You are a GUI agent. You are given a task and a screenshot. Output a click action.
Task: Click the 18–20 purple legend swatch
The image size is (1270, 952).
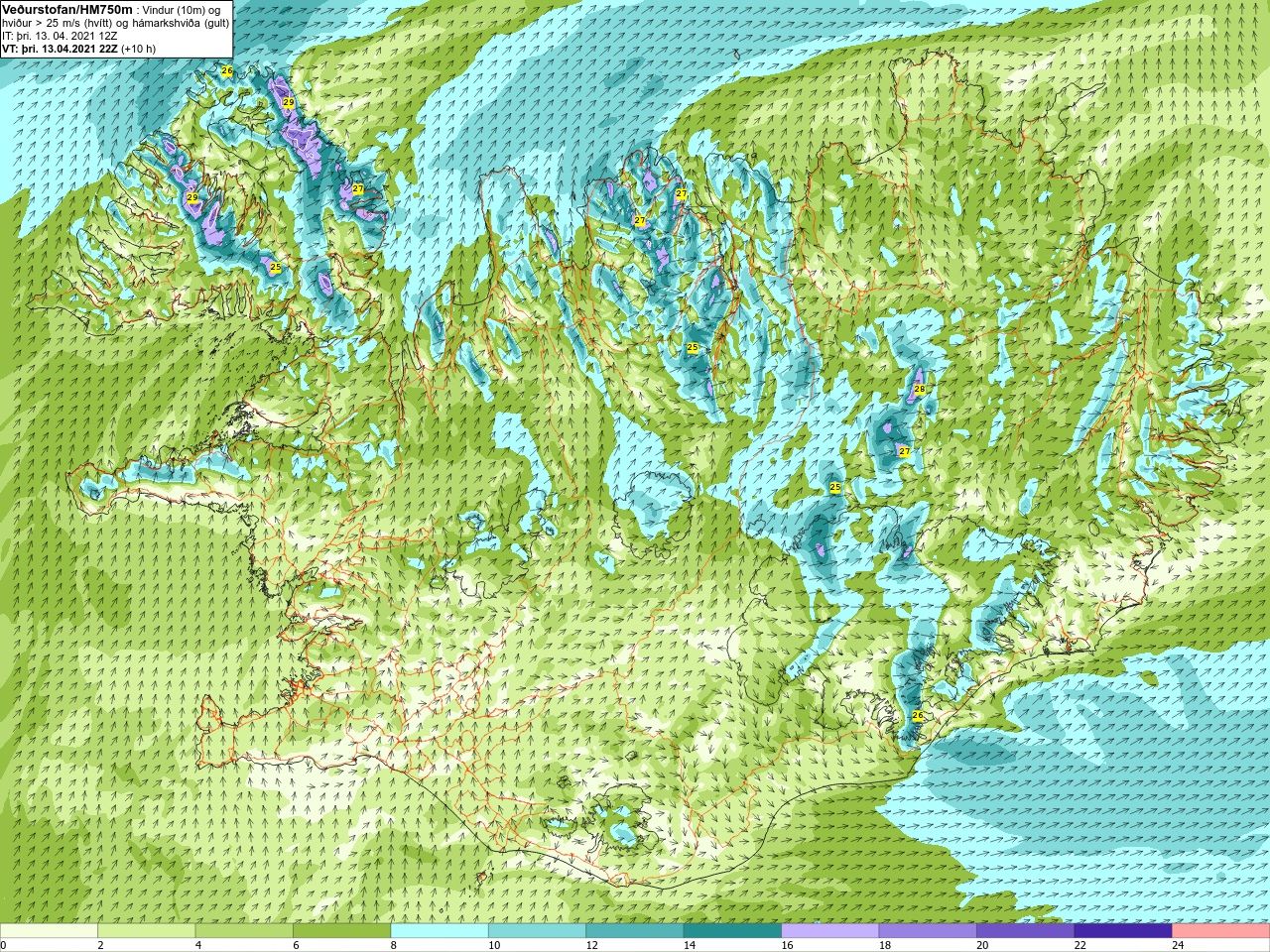(x=928, y=931)
